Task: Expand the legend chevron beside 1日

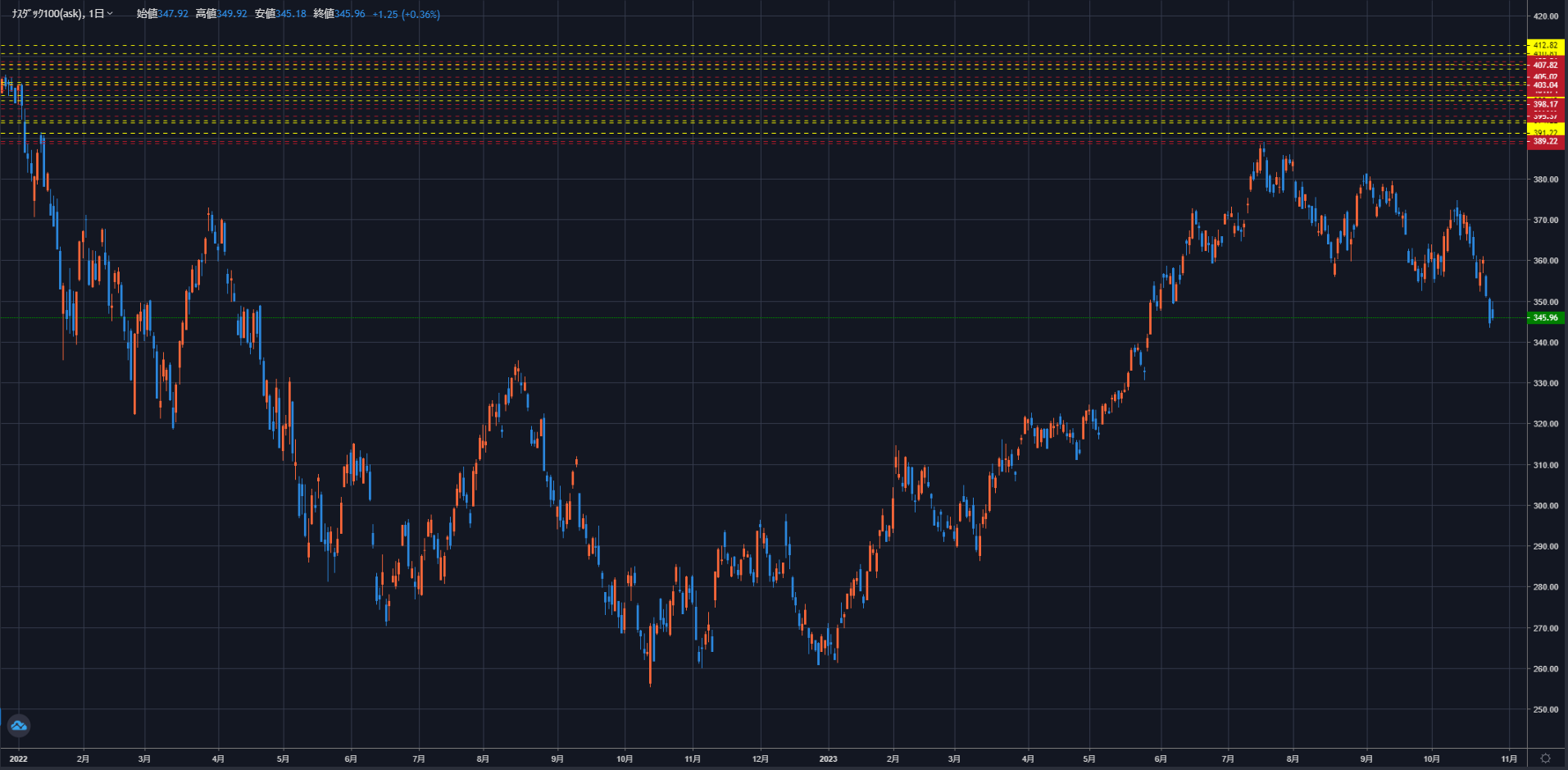Action: point(110,14)
